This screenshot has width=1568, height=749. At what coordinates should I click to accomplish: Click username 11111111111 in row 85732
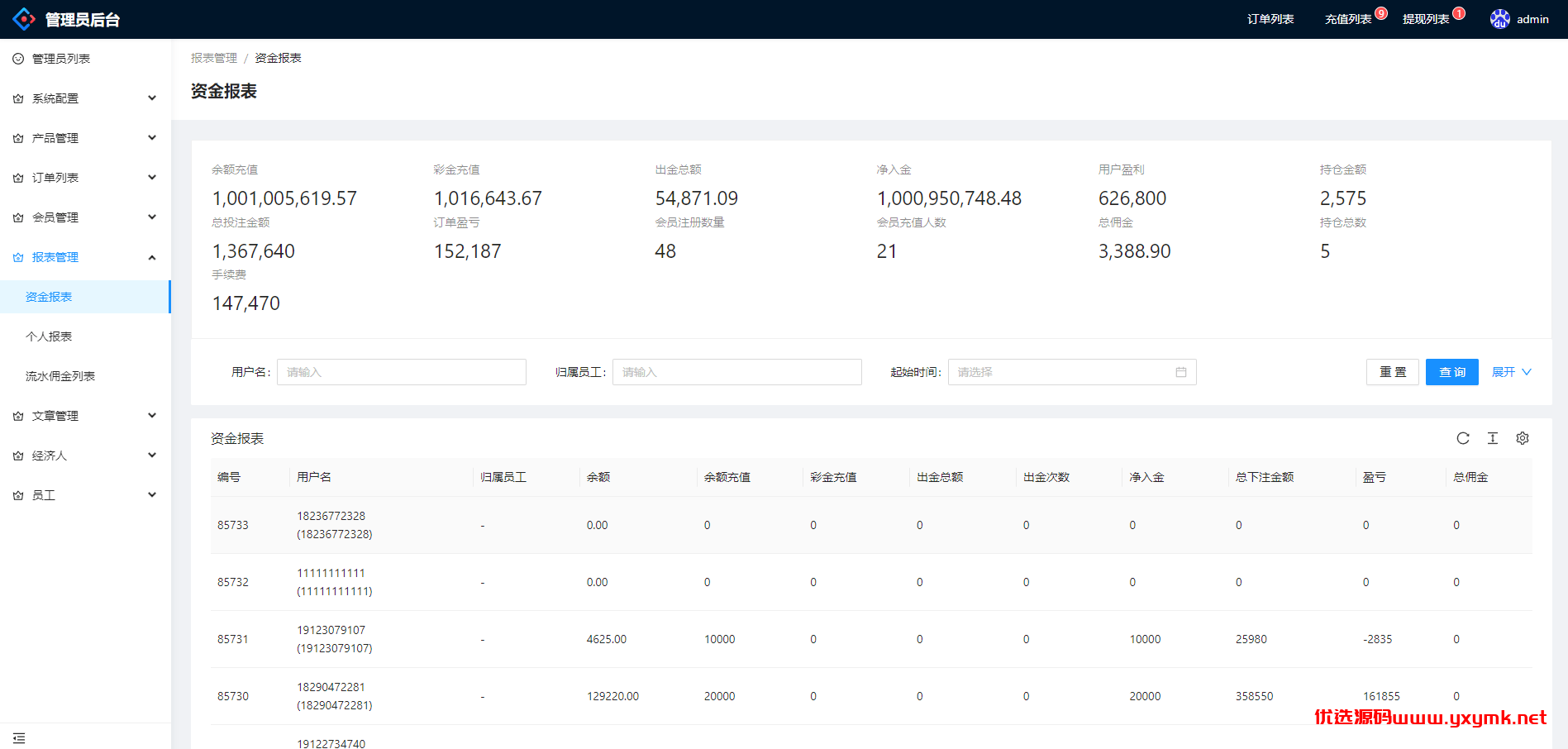(331, 573)
